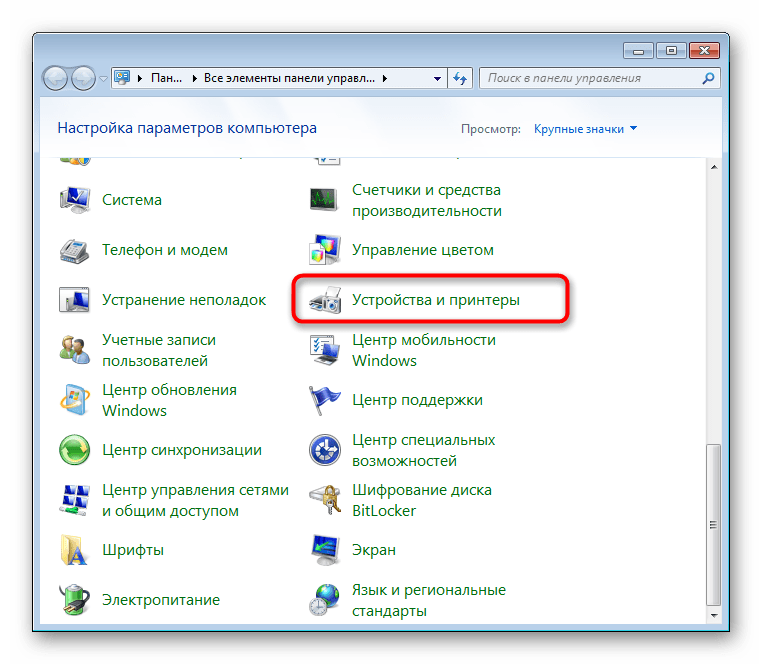
Task: Select the Все элементы панели управл... breadcrumb
Action: [289, 78]
